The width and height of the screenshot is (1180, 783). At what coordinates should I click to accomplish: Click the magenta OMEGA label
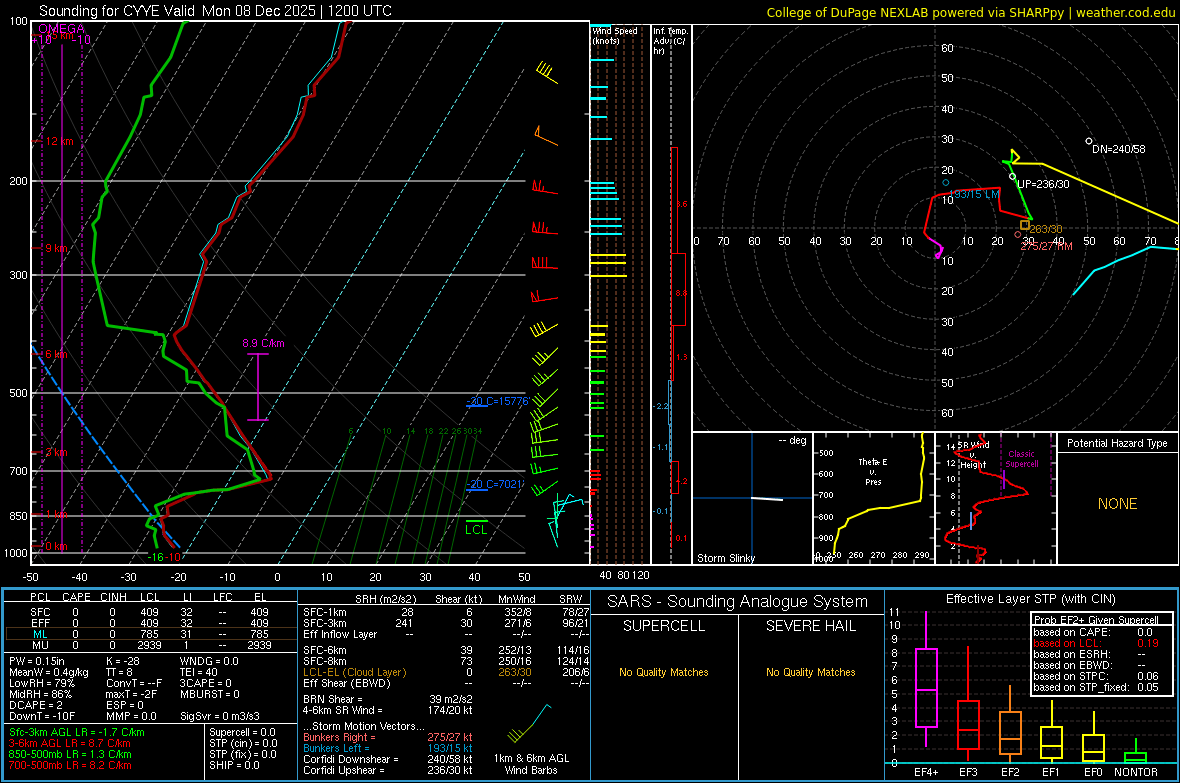pyautogui.click(x=62, y=29)
